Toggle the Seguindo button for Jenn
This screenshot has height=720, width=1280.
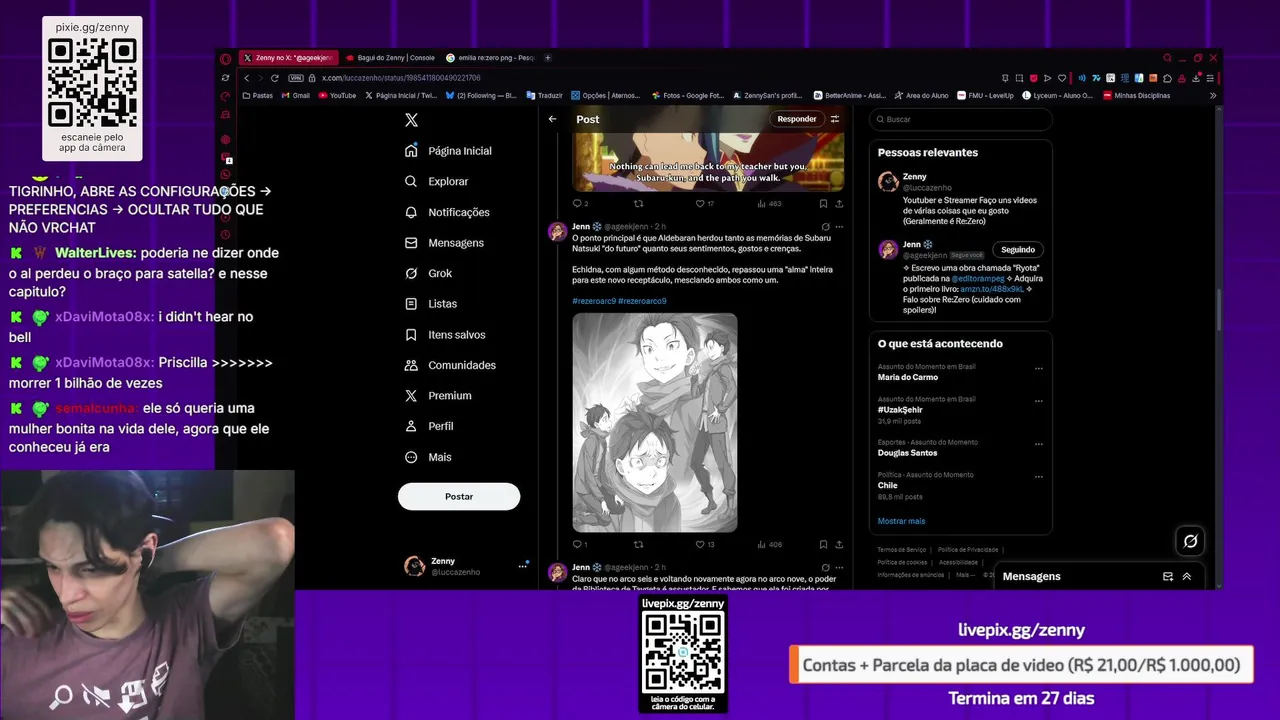(x=1018, y=249)
